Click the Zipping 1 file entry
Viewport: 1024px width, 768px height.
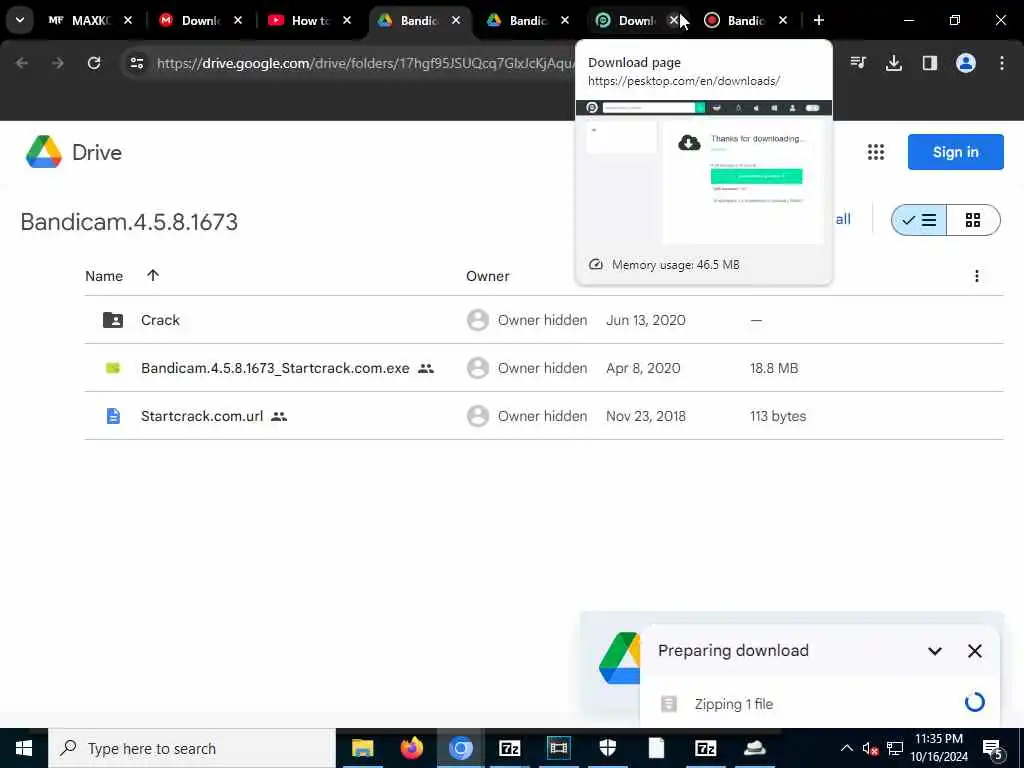pos(820,703)
